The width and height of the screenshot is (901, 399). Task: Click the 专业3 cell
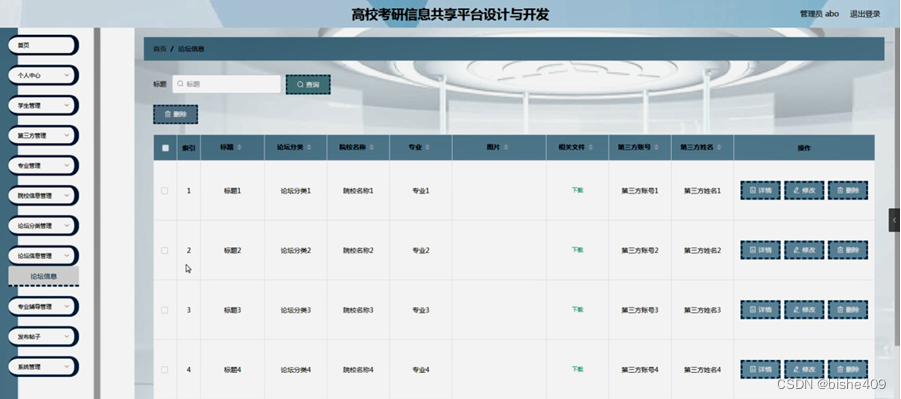tap(421, 310)
